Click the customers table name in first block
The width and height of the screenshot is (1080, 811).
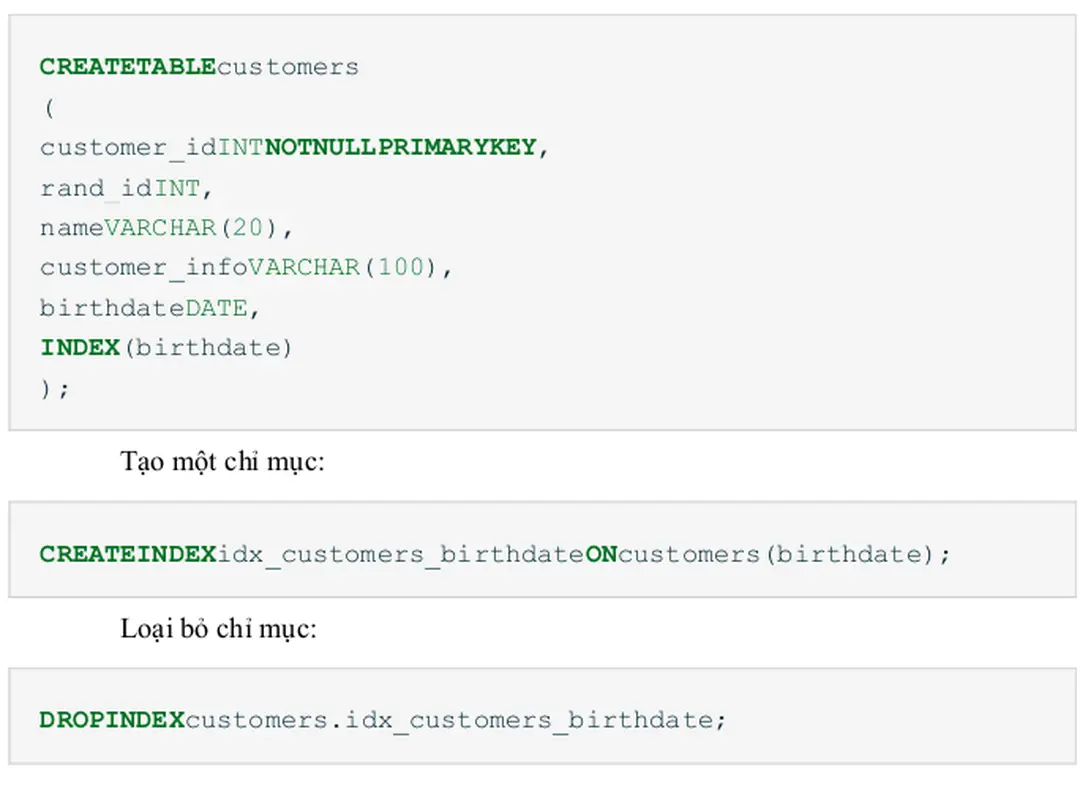pos(288,67)
